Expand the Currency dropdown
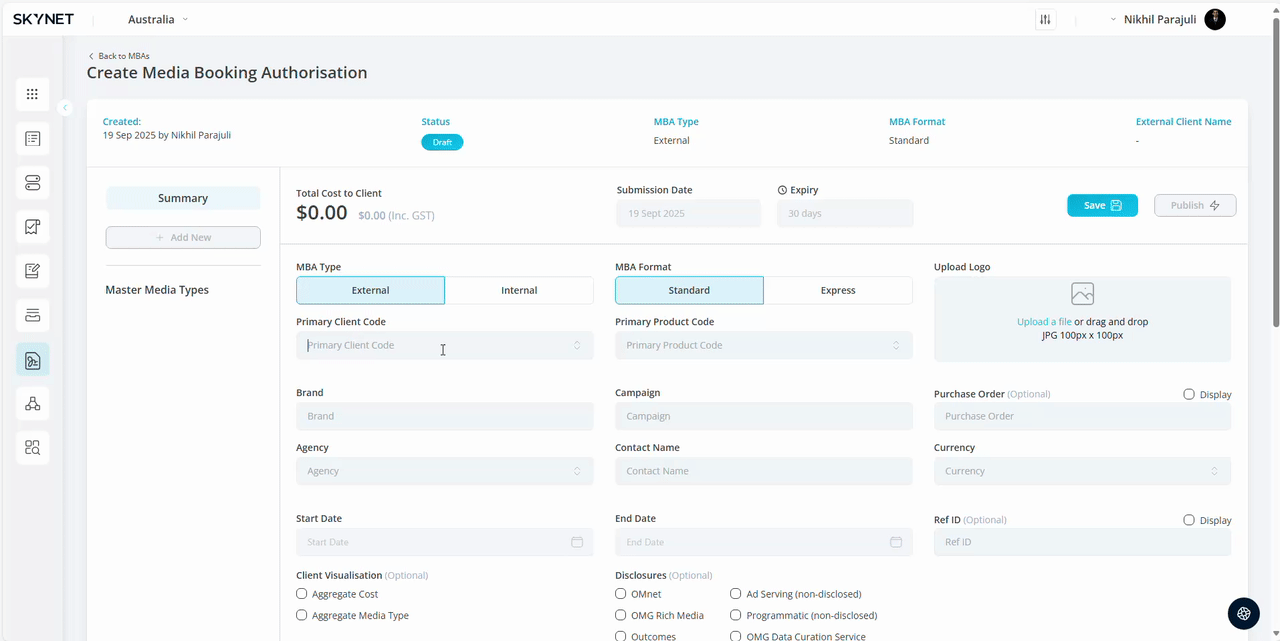Viewport: 1280px width, 641px height. pyautogui.click(x=1082, y=471)
